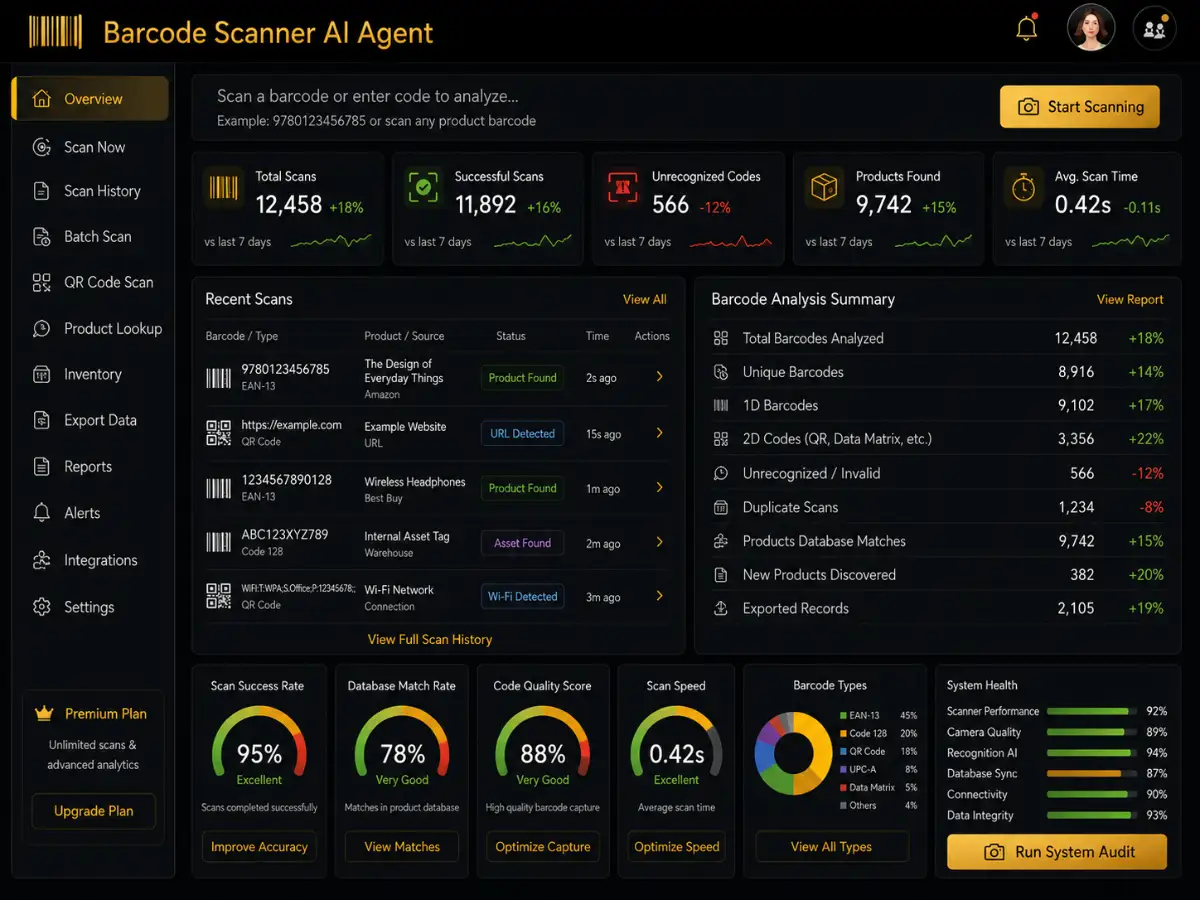
Task: Click the Unrecognized Codes red icon
Action: point(623,187)
